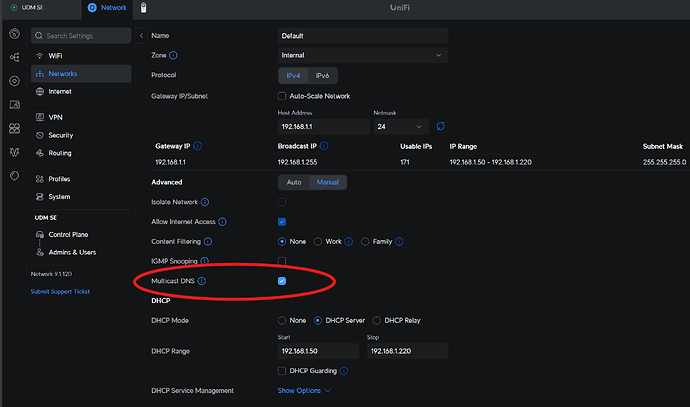This screenshot has height=407, width=690.
Task: Switch to UDM SE tab
Action: [27, 7]
